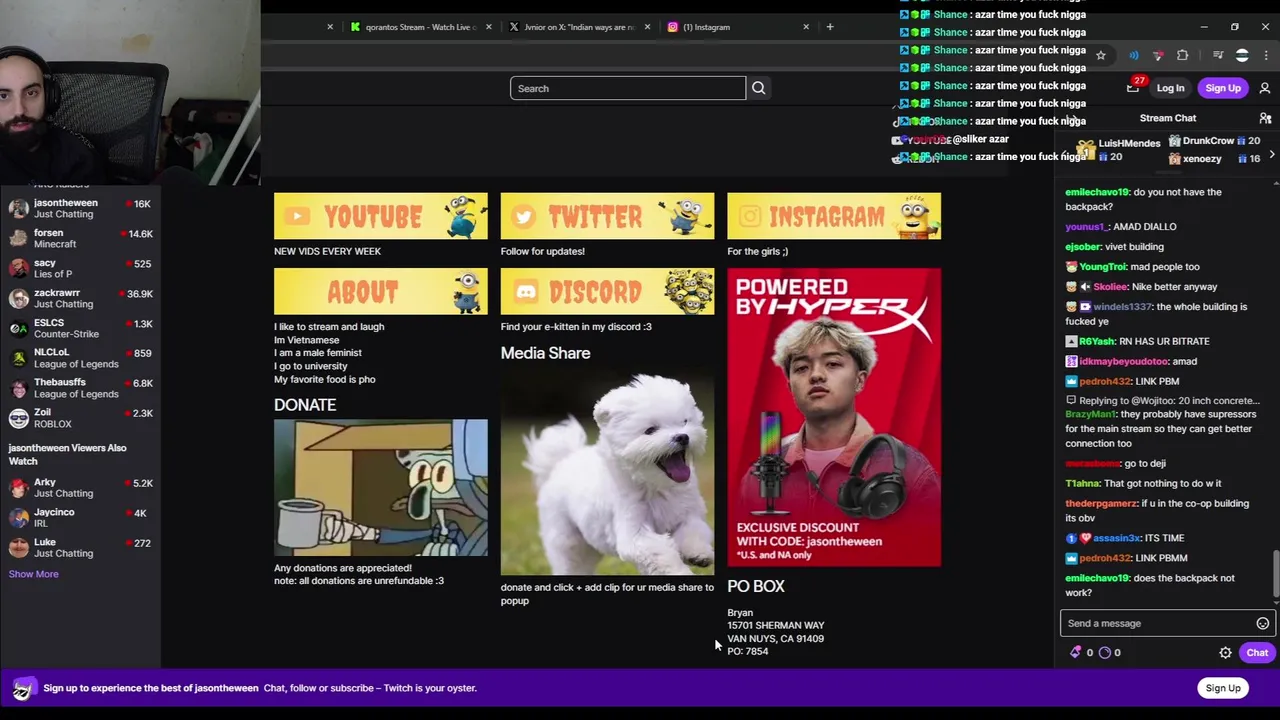Open Zoil's channel avatar
Screen dimensions: 1280x720
[18, 418]
